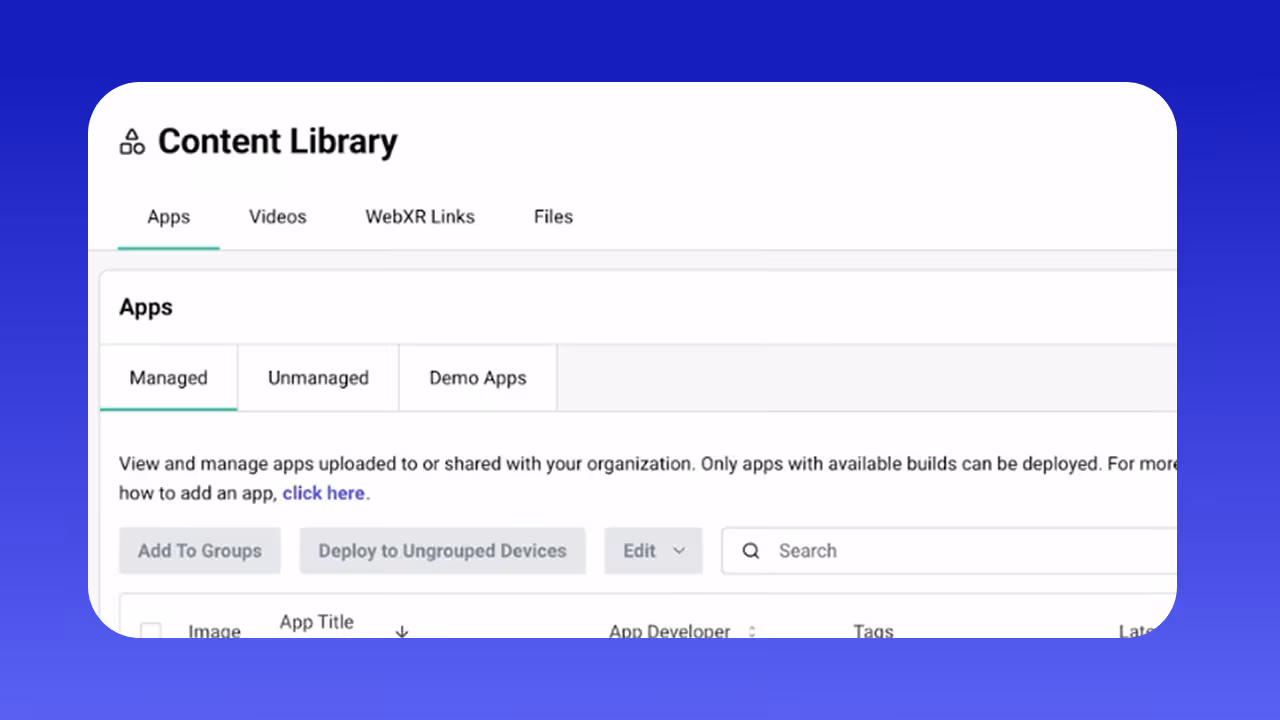Click the Apps section heading
Viewport: 1280px width, 720px height.
(146, 308)
